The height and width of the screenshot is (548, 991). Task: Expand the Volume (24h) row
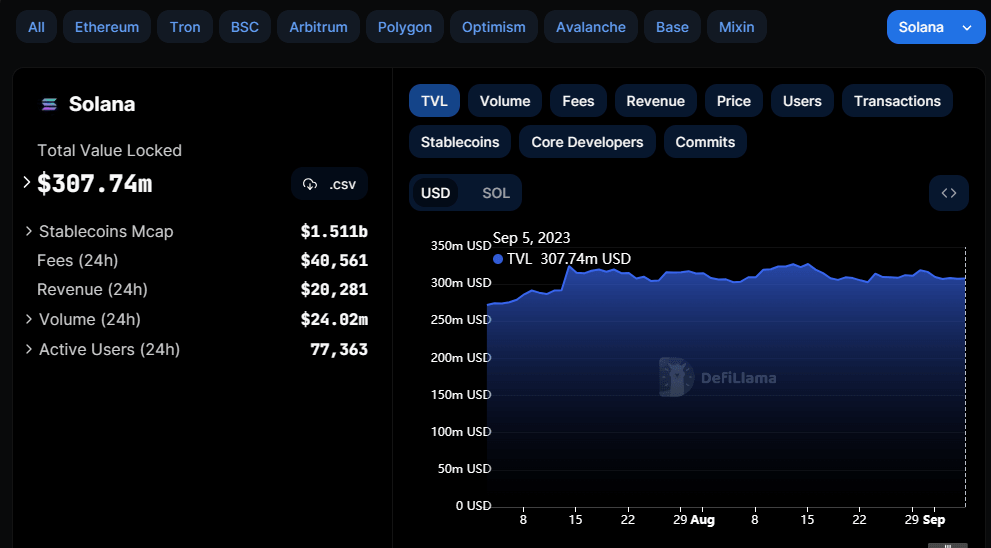29,319
